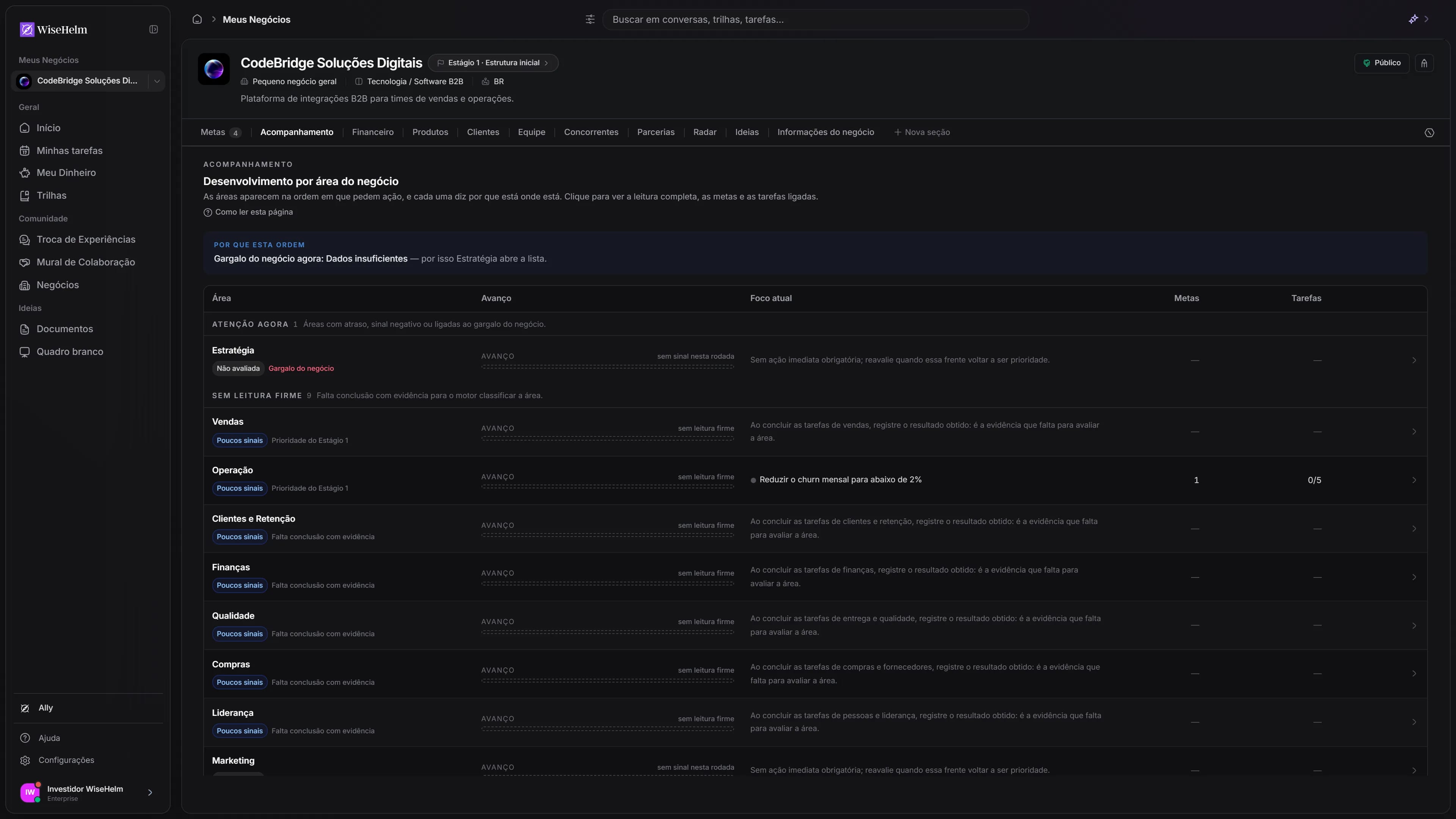Switch to the Clientes tab
Screen dimensions: 1456x819
[x=483, y=132]
